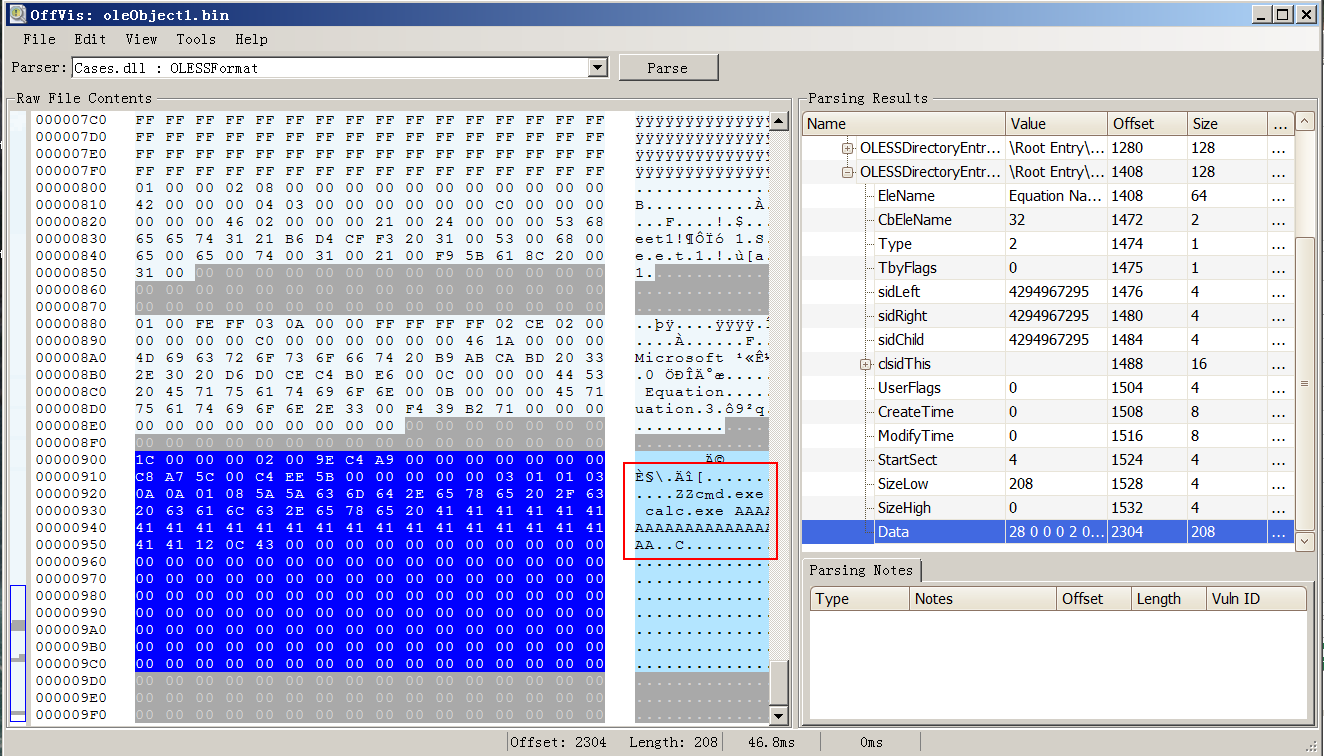This screenshot has height=756, width=1324.
Task: Click the Length column header in Parsing Notes
Action: pyautogui.click(x=1169, y=599)
